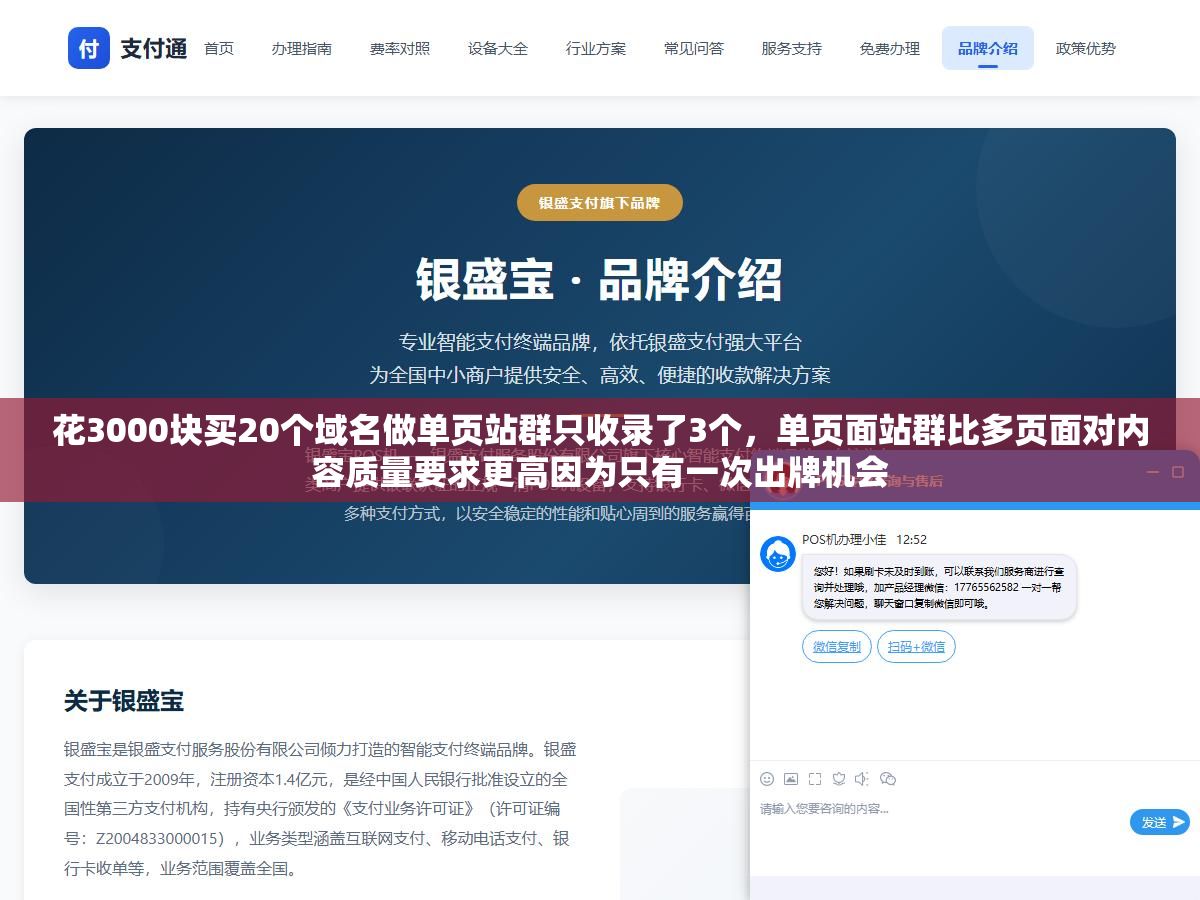1200x900 pixels.
Task: Click the chat message bubble with 17765562582
Action: coord(939,588)
